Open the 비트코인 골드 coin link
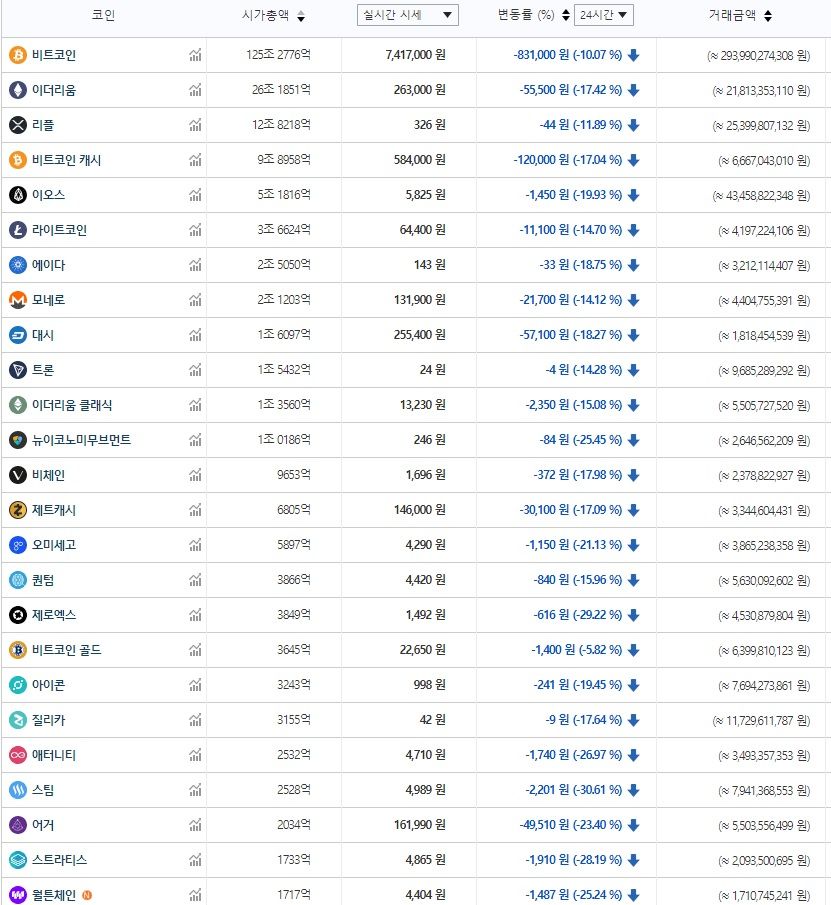 (66, 650)
